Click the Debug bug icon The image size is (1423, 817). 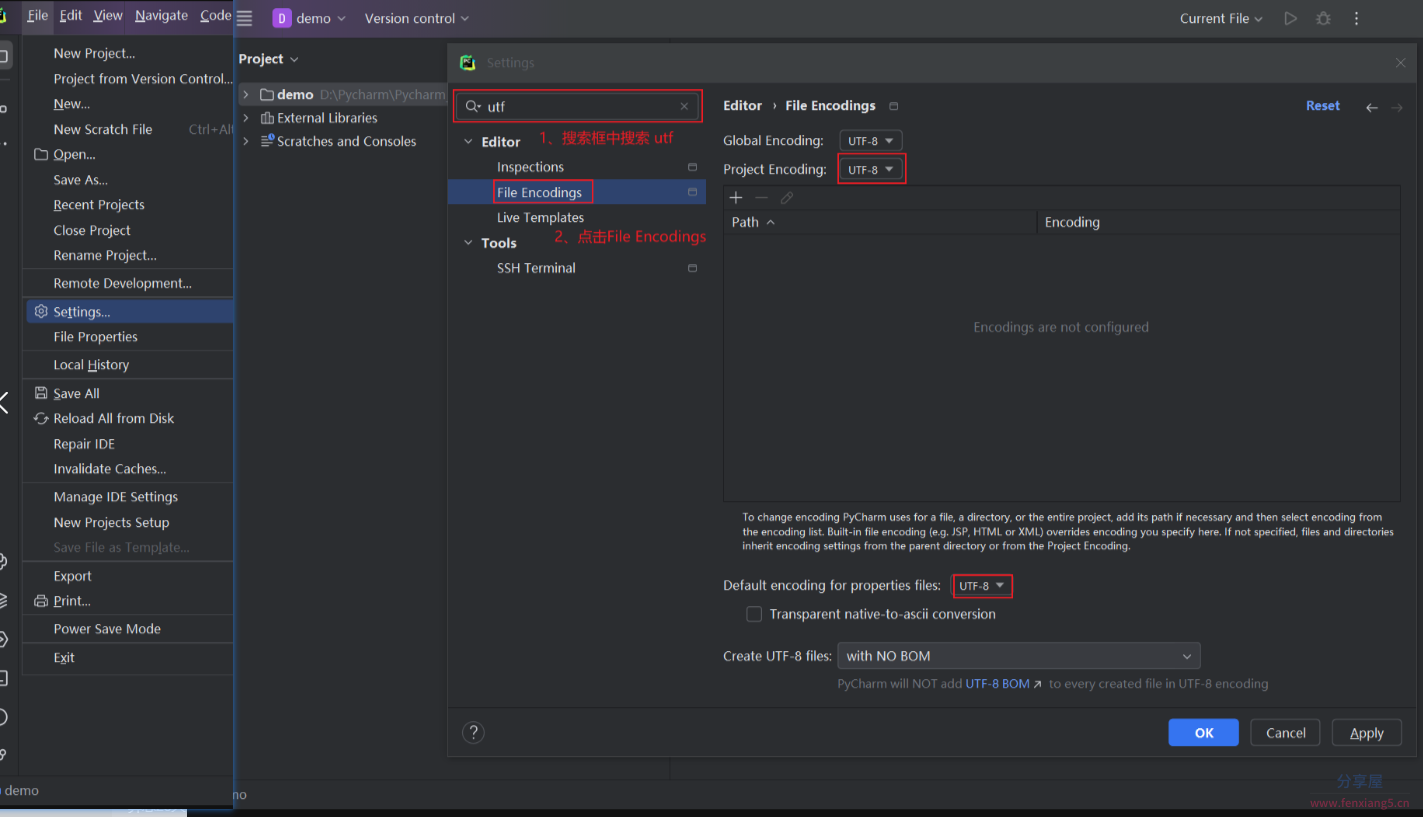pos(1324,18)
